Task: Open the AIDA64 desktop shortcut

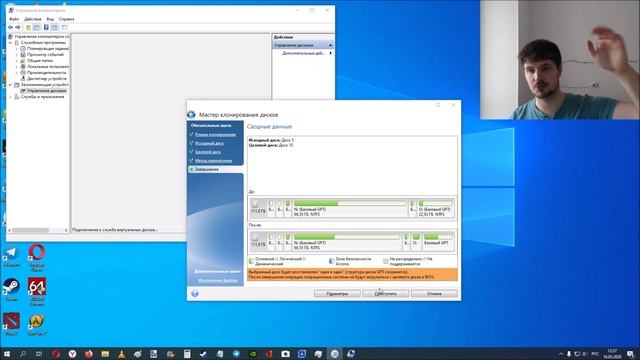Action: click(37, 291)
